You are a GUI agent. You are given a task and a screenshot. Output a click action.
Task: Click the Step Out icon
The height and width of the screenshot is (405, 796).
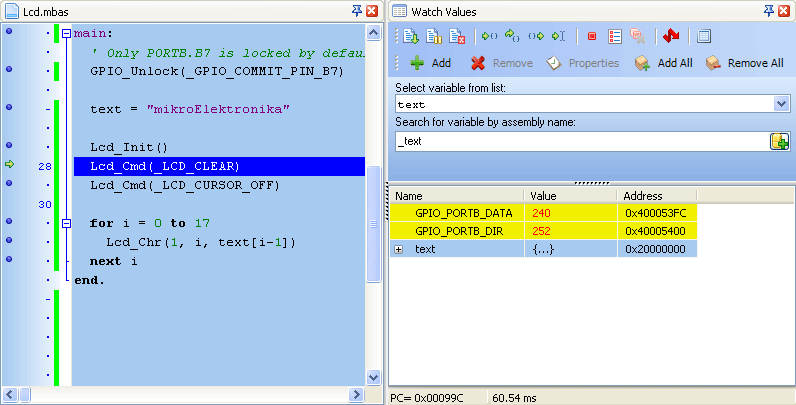(536, 36)
